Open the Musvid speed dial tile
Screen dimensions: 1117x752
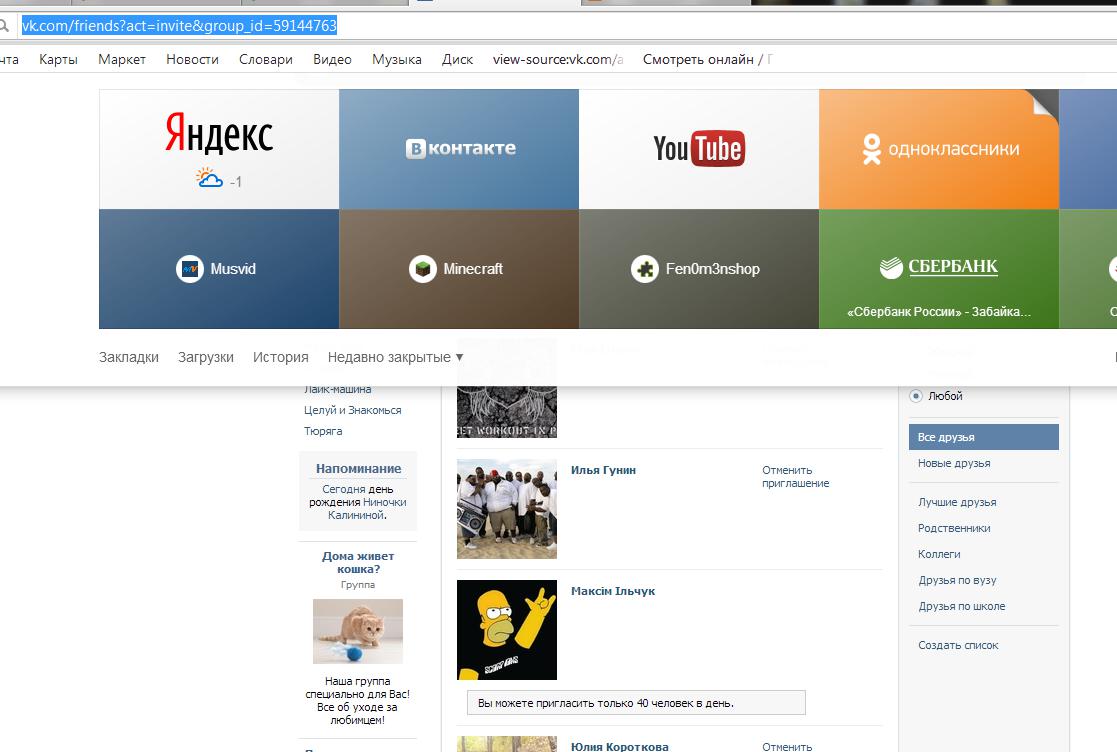tap(219, 268)
